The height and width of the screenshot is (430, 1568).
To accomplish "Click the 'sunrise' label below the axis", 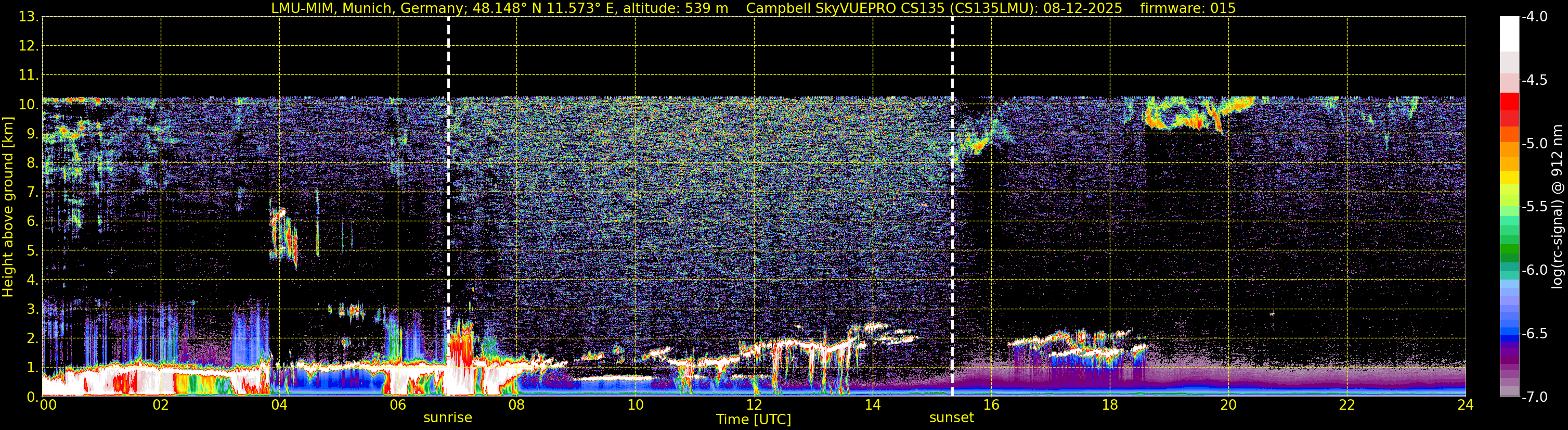I will tap(447, 418).
